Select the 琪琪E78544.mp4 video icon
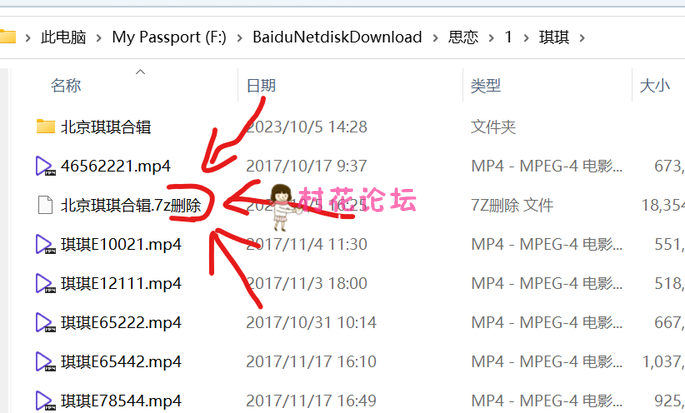Screen dimensions: 685x413 (45, 401)
